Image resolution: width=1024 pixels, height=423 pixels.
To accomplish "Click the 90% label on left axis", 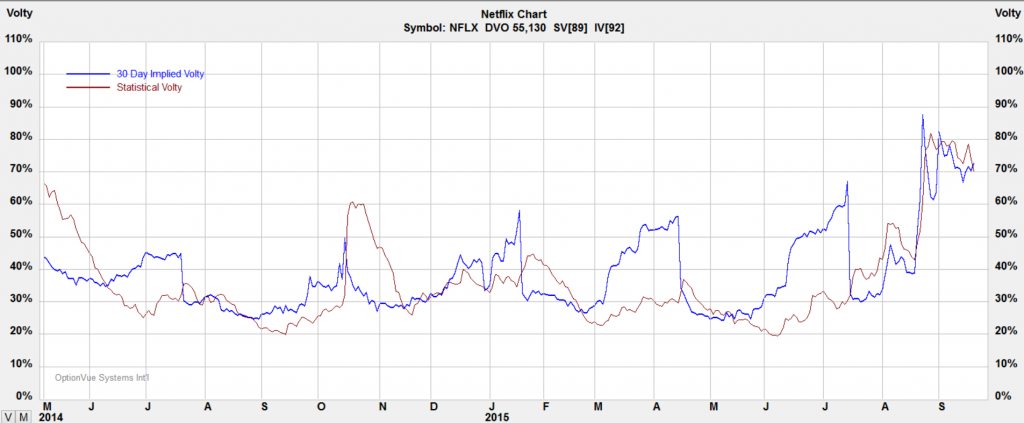I will [x=21, y=104].
